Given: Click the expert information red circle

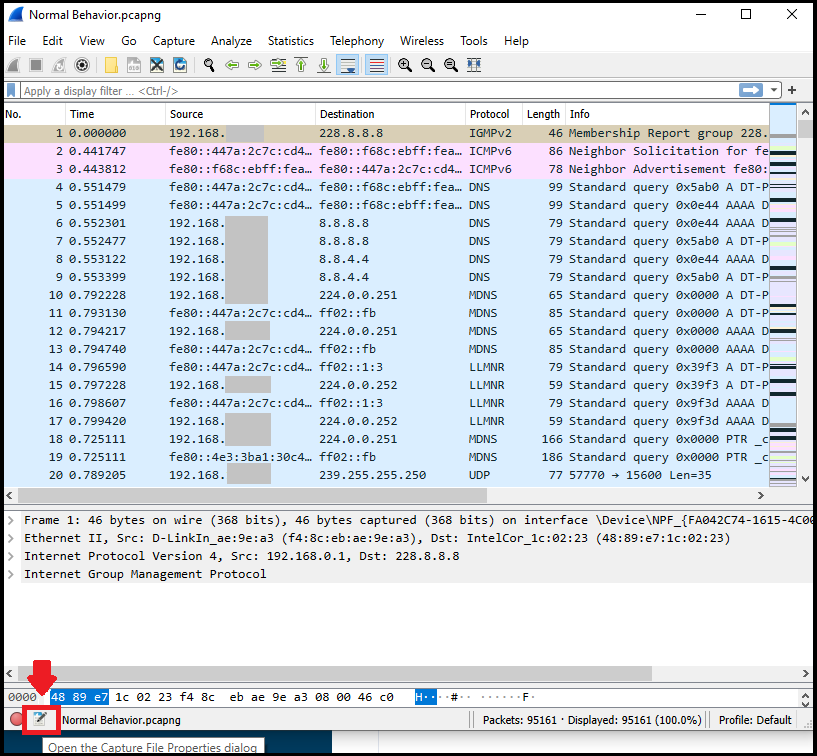Looking at the screenshot, I should pyautogui.click(x=16, y=720).
